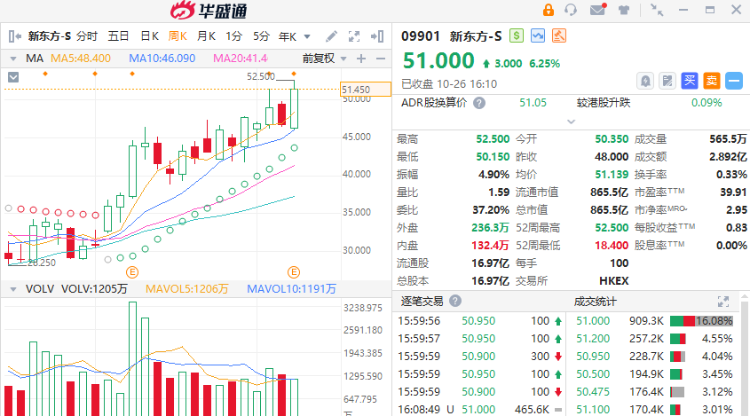Screen dimensions: 750x416
Task: Select the 1分 chart period
Action: coord(234,36)
